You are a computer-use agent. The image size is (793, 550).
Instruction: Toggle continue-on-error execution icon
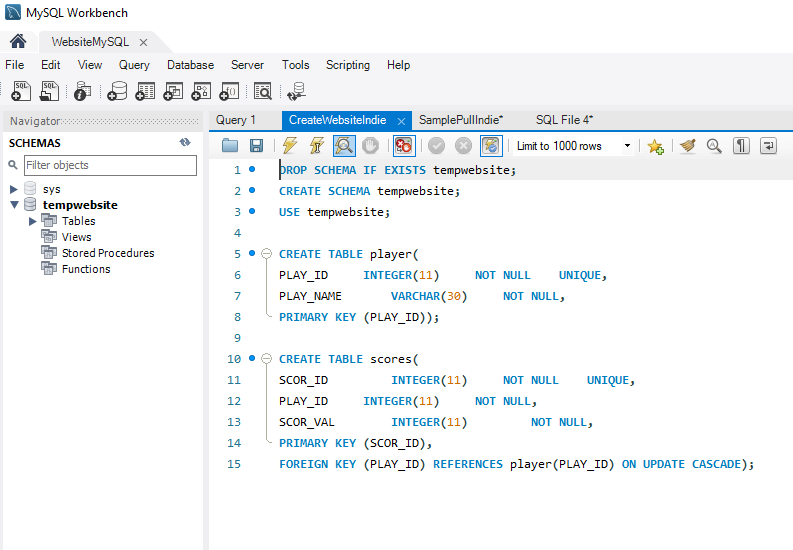coord(404,146)
